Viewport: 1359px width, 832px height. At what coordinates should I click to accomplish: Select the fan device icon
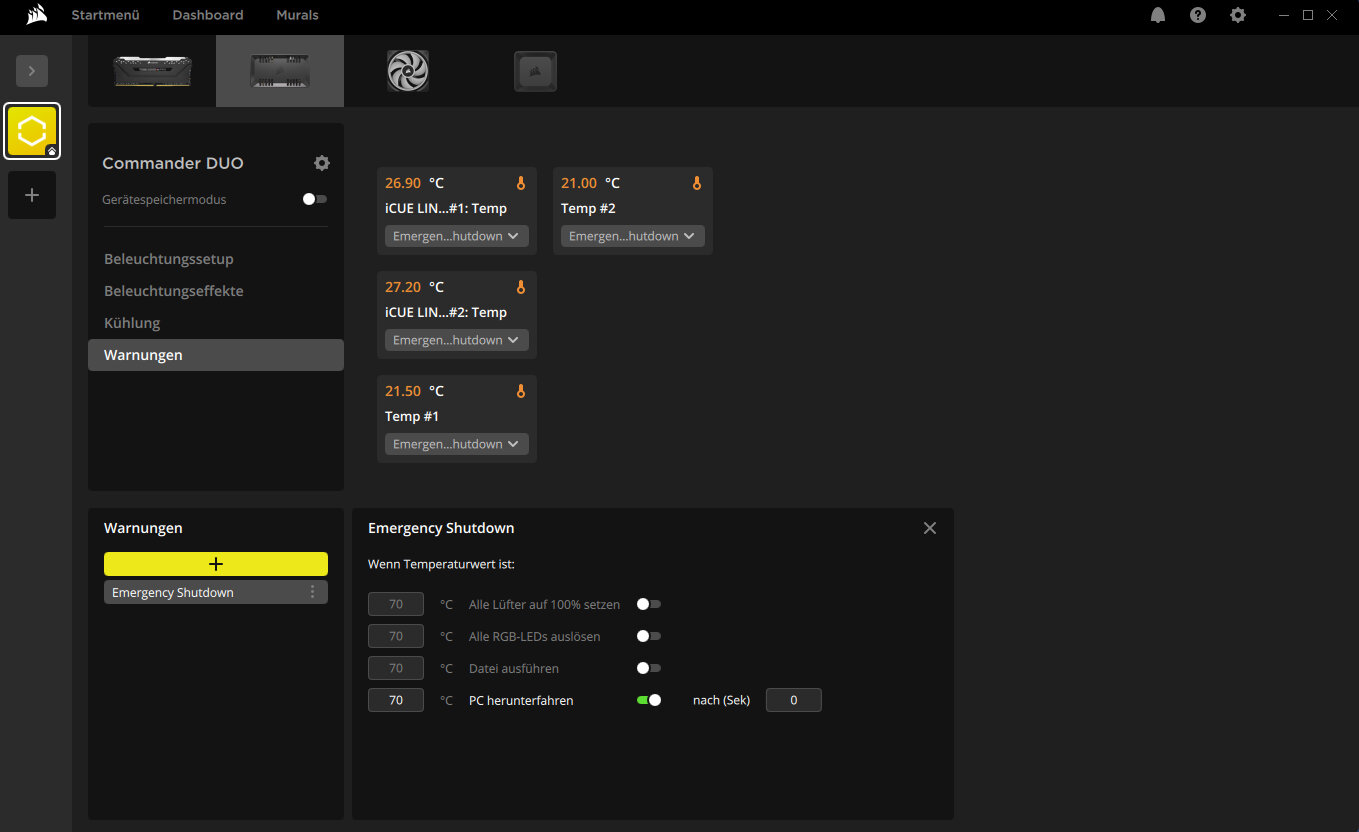(408, 71)
